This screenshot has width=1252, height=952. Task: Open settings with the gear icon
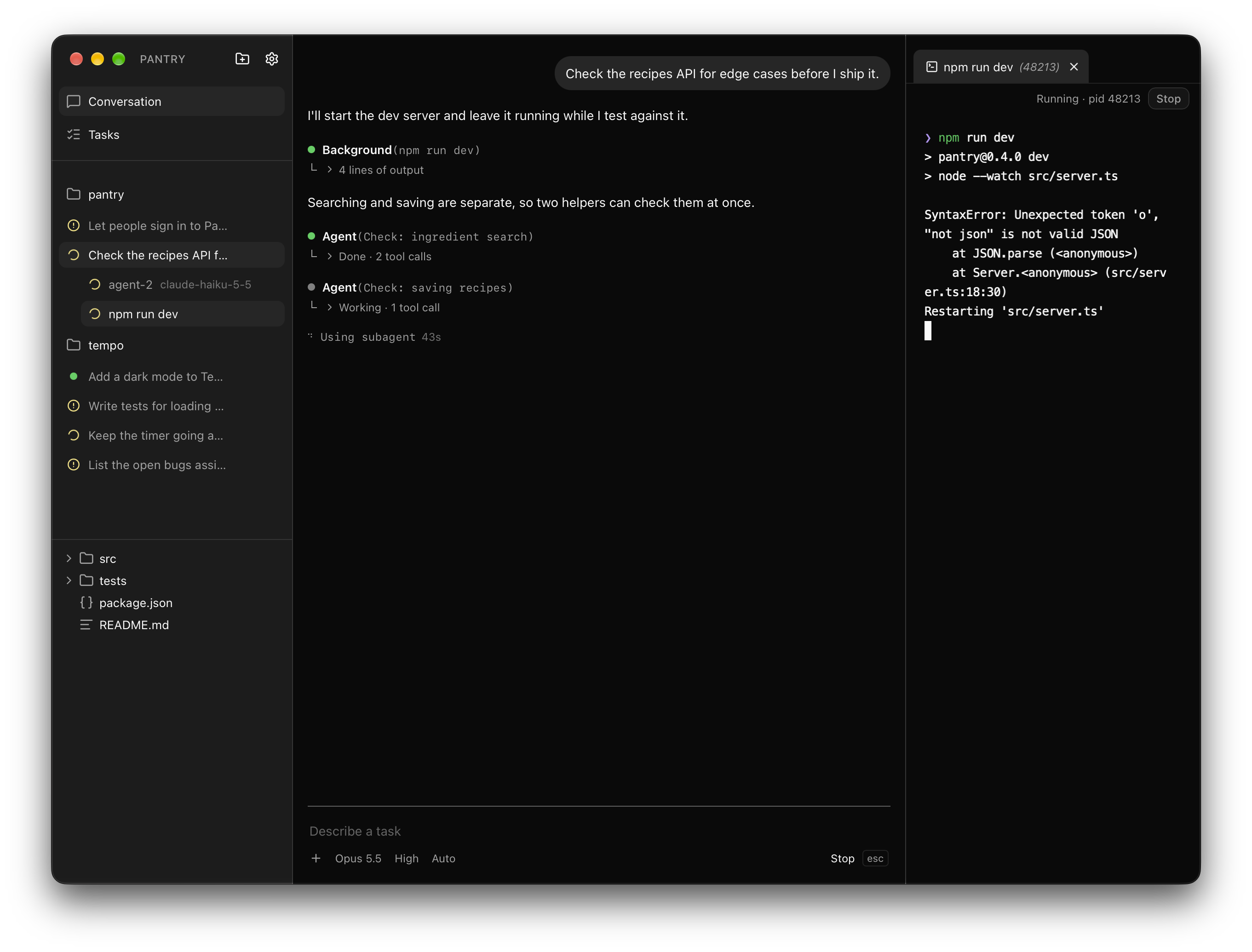tap(271, 59)
